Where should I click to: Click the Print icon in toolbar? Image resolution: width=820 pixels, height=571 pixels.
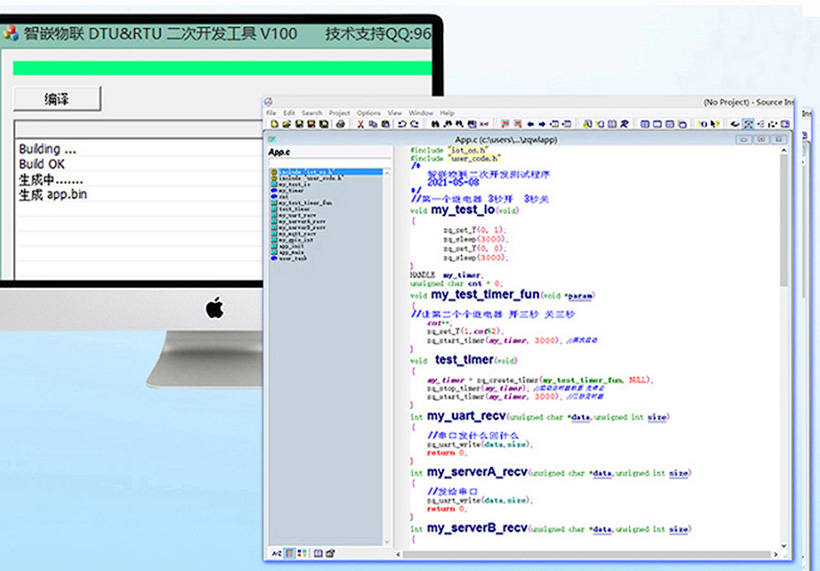(340, 124)
